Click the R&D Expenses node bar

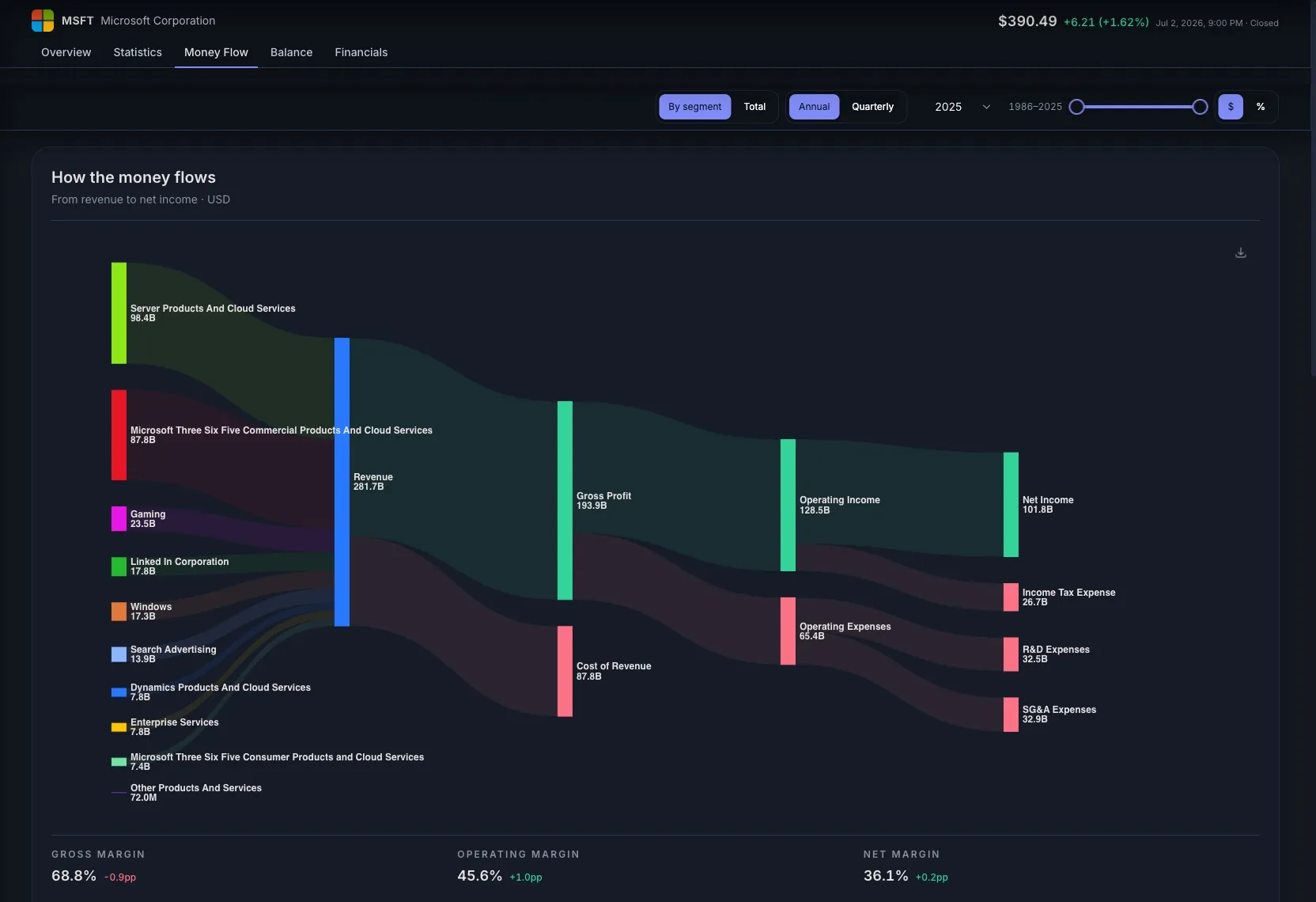pos(1011,654)
